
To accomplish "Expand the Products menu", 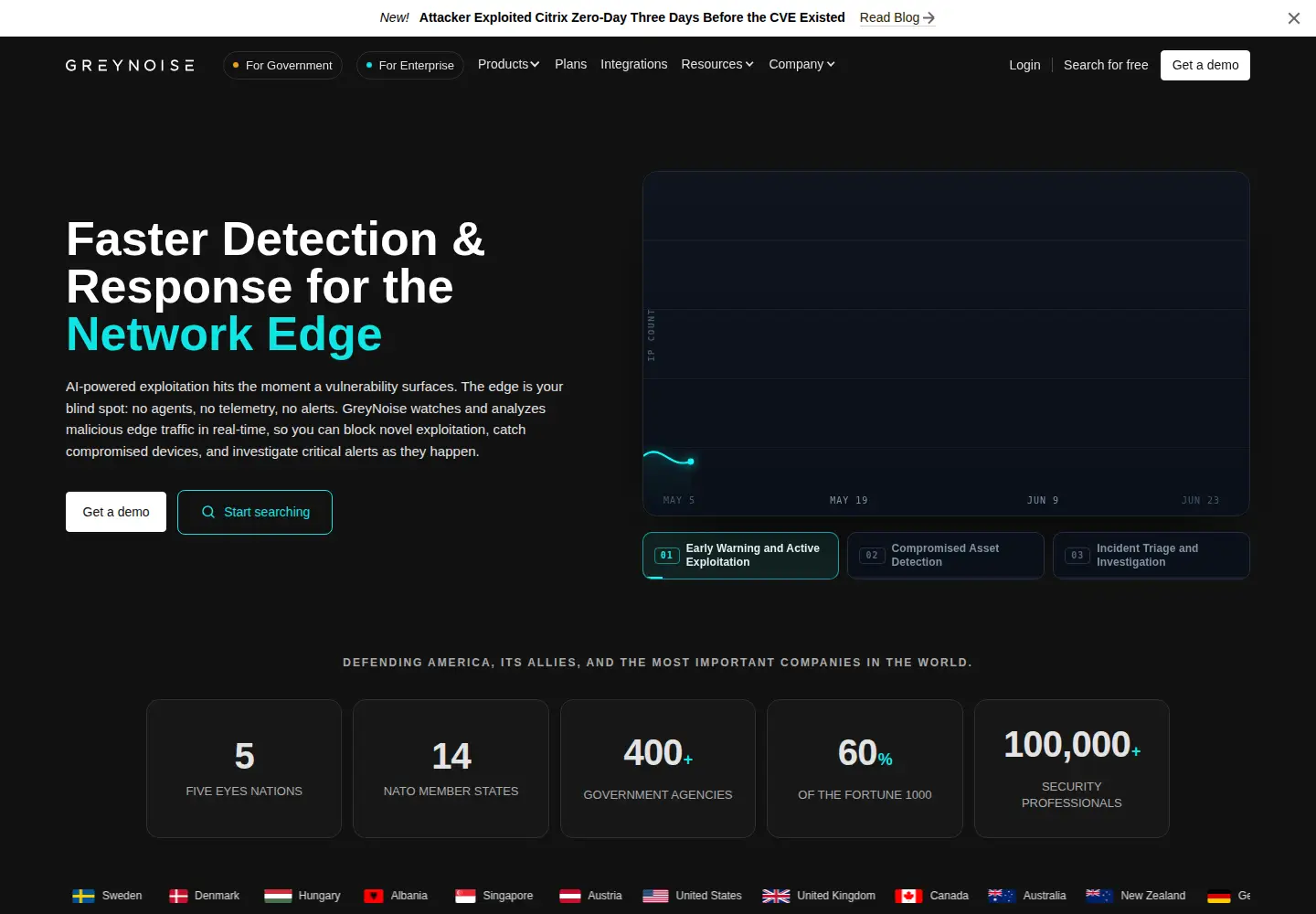I will pos(509,64).
